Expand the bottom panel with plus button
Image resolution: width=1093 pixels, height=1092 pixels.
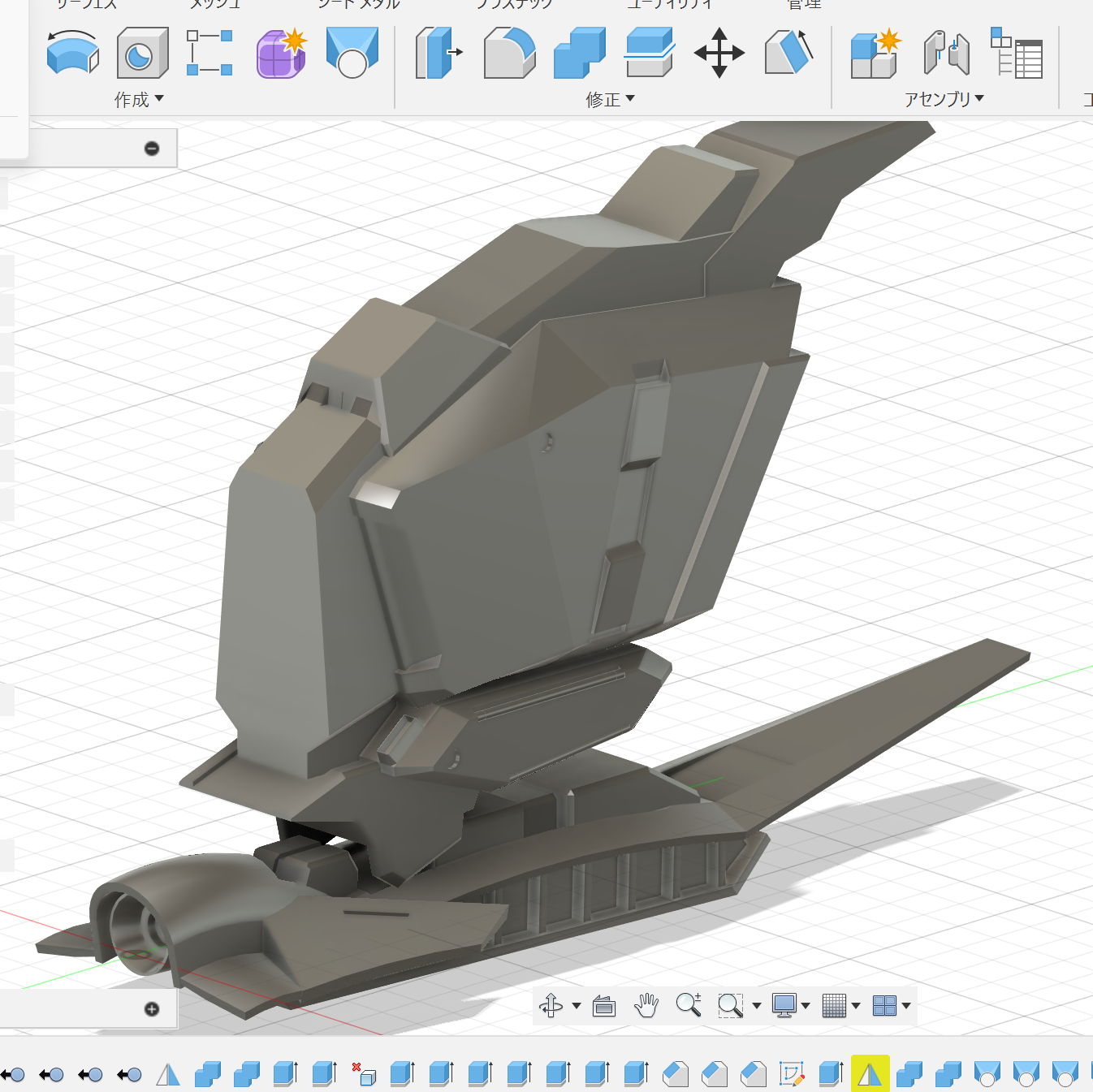[152, 1008]
